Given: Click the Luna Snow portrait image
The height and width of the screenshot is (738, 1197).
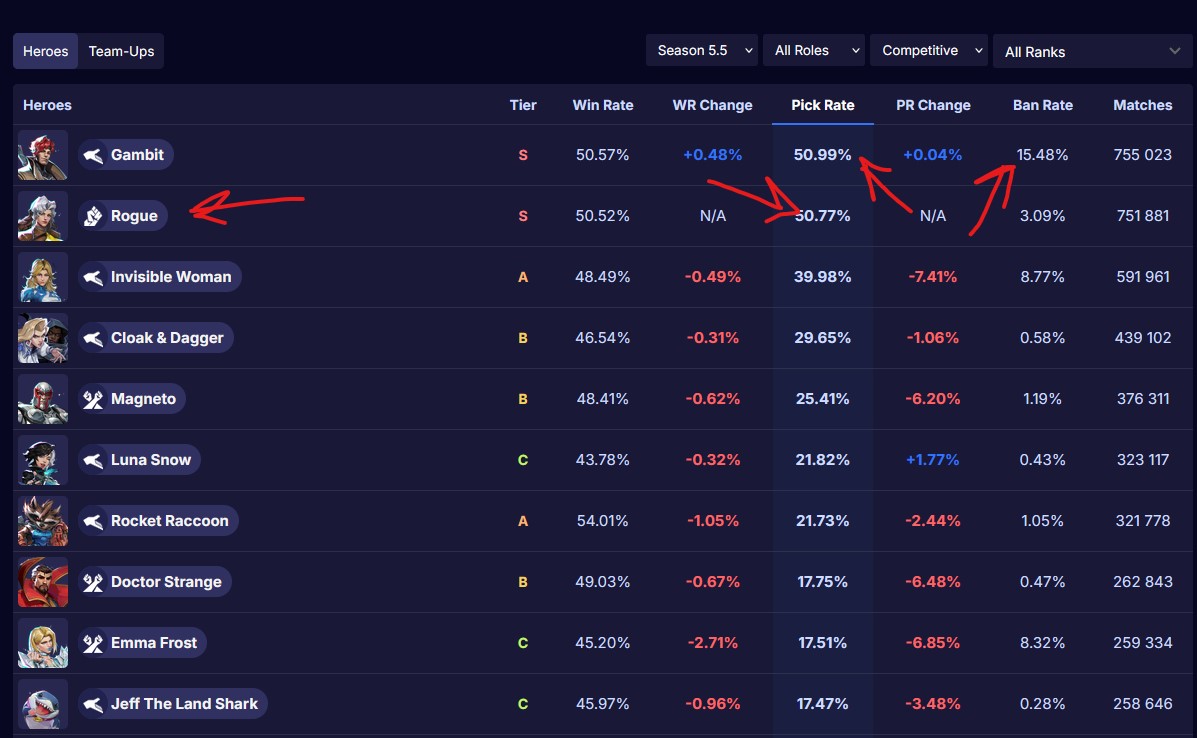Looking at the screenshot, I should point(43,460).
